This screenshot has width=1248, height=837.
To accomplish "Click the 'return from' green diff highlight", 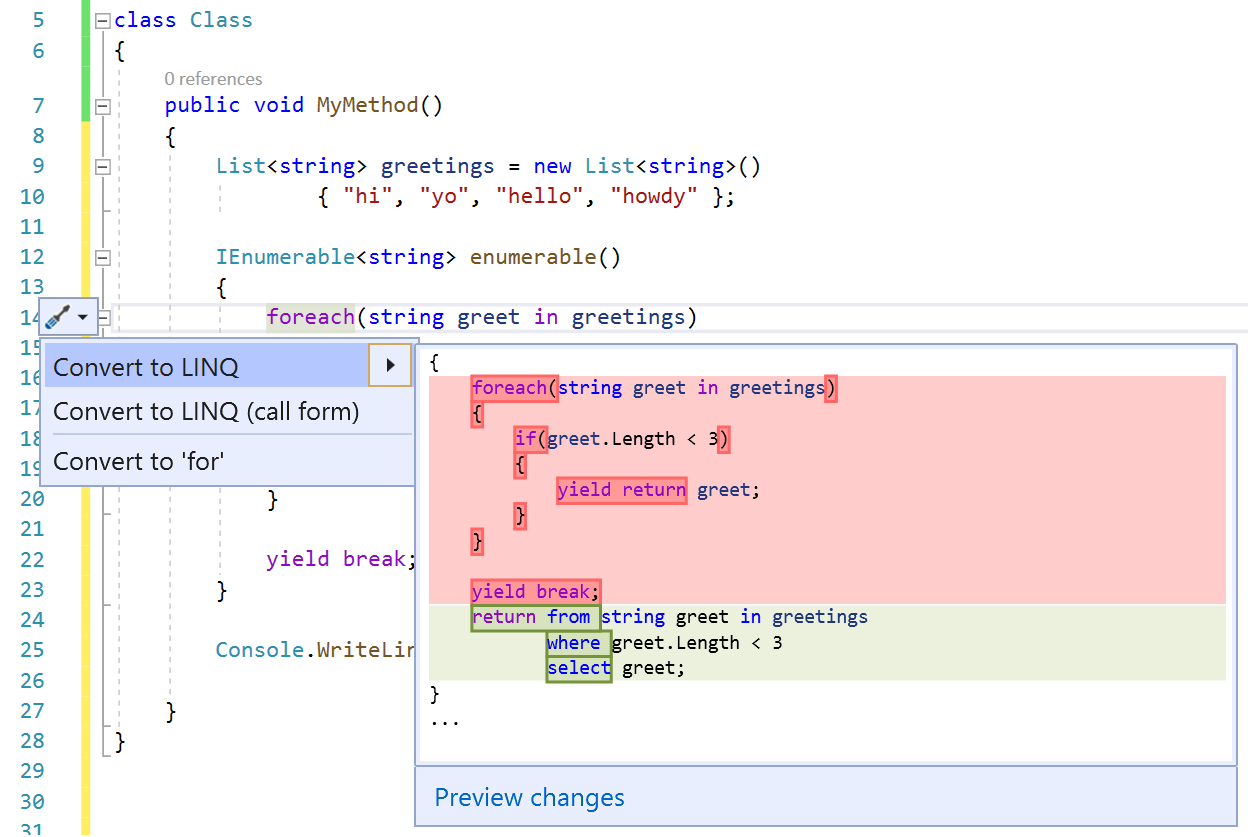I will [x=534, y=616].
